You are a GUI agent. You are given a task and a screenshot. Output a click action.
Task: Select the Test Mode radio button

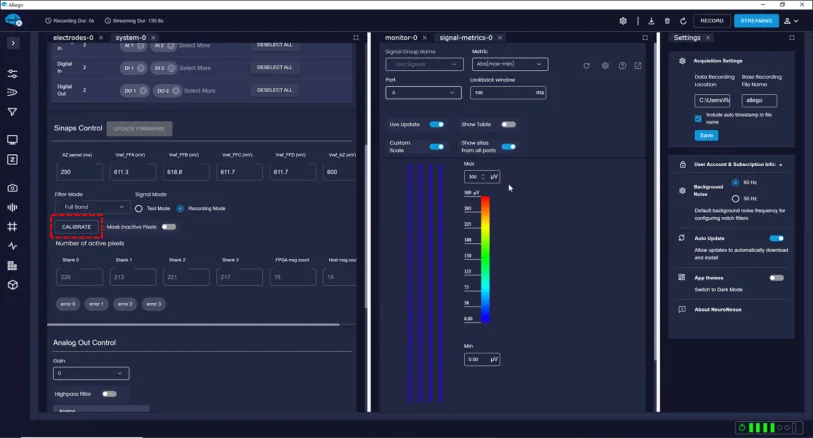(x=139, y=208)
